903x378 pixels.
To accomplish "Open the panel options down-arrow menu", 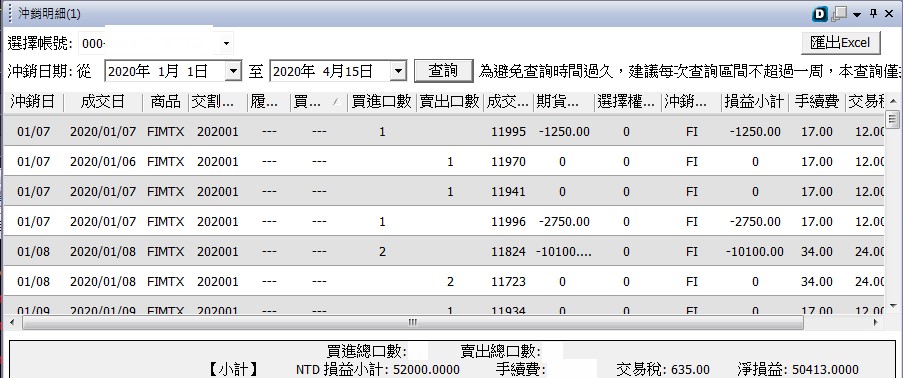I will [857, 14].
